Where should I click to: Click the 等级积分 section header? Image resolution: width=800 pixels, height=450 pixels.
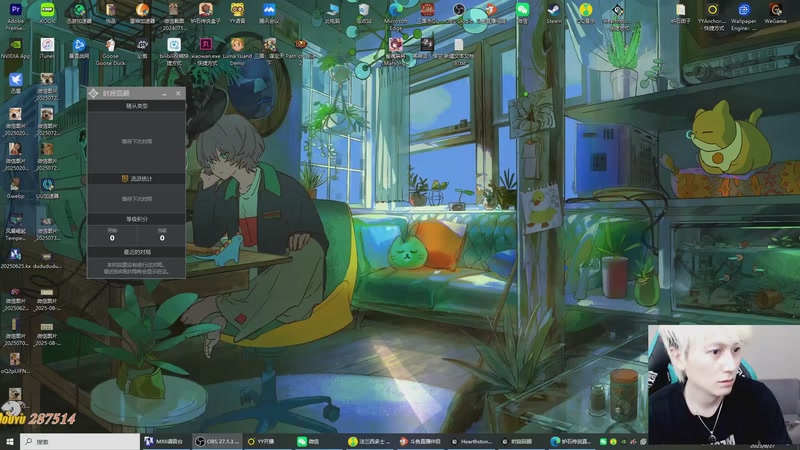[136, 219]
